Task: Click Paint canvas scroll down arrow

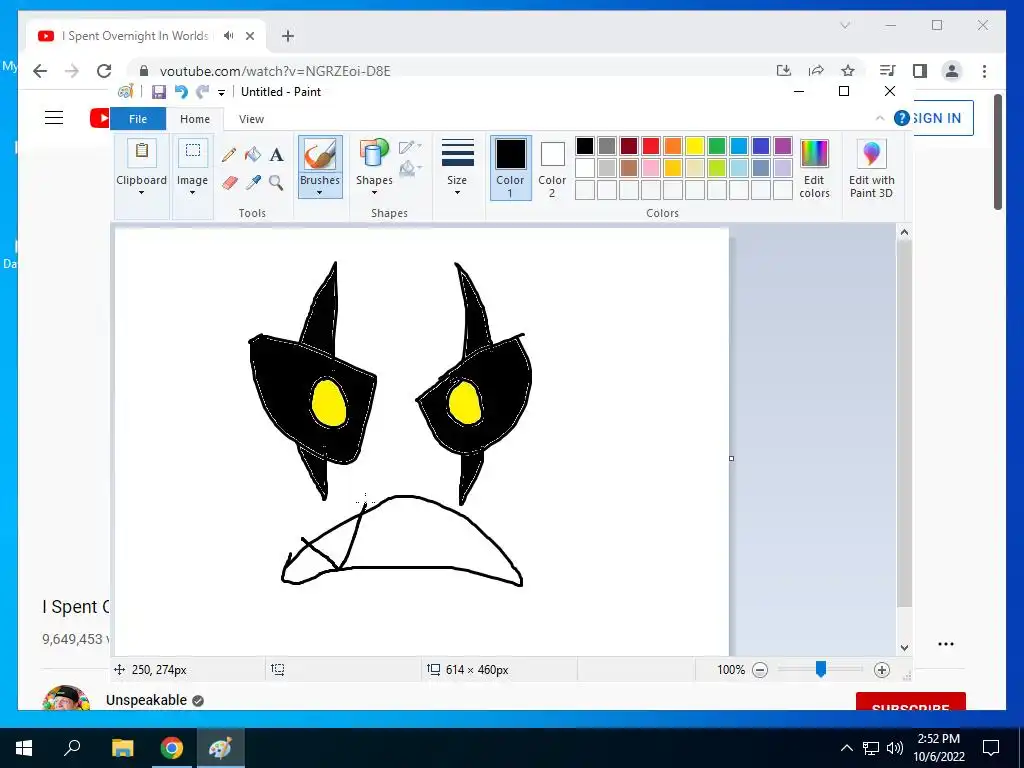Action: click(904, 648)
